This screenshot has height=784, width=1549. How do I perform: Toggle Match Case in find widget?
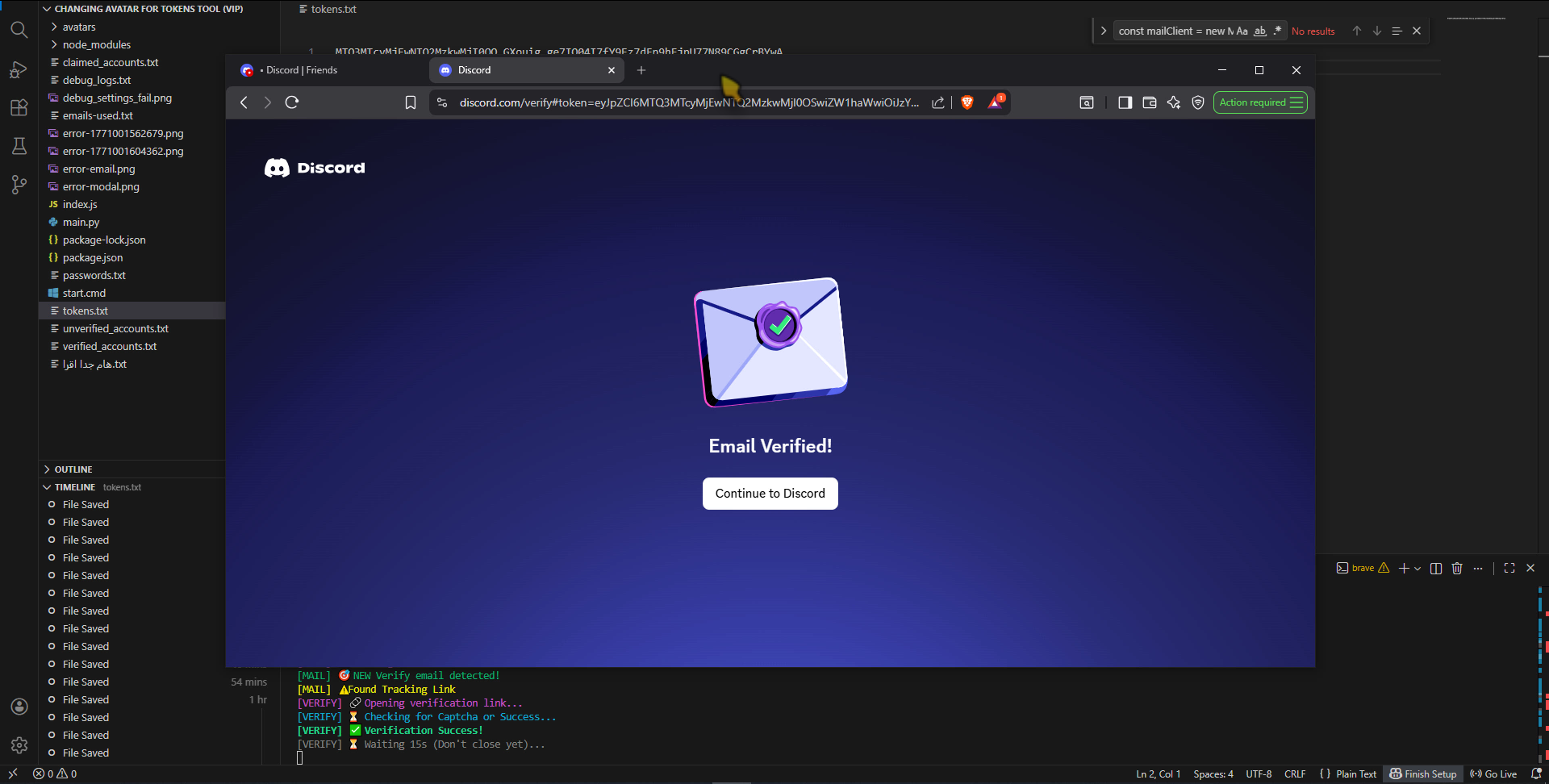(1242, 31)
